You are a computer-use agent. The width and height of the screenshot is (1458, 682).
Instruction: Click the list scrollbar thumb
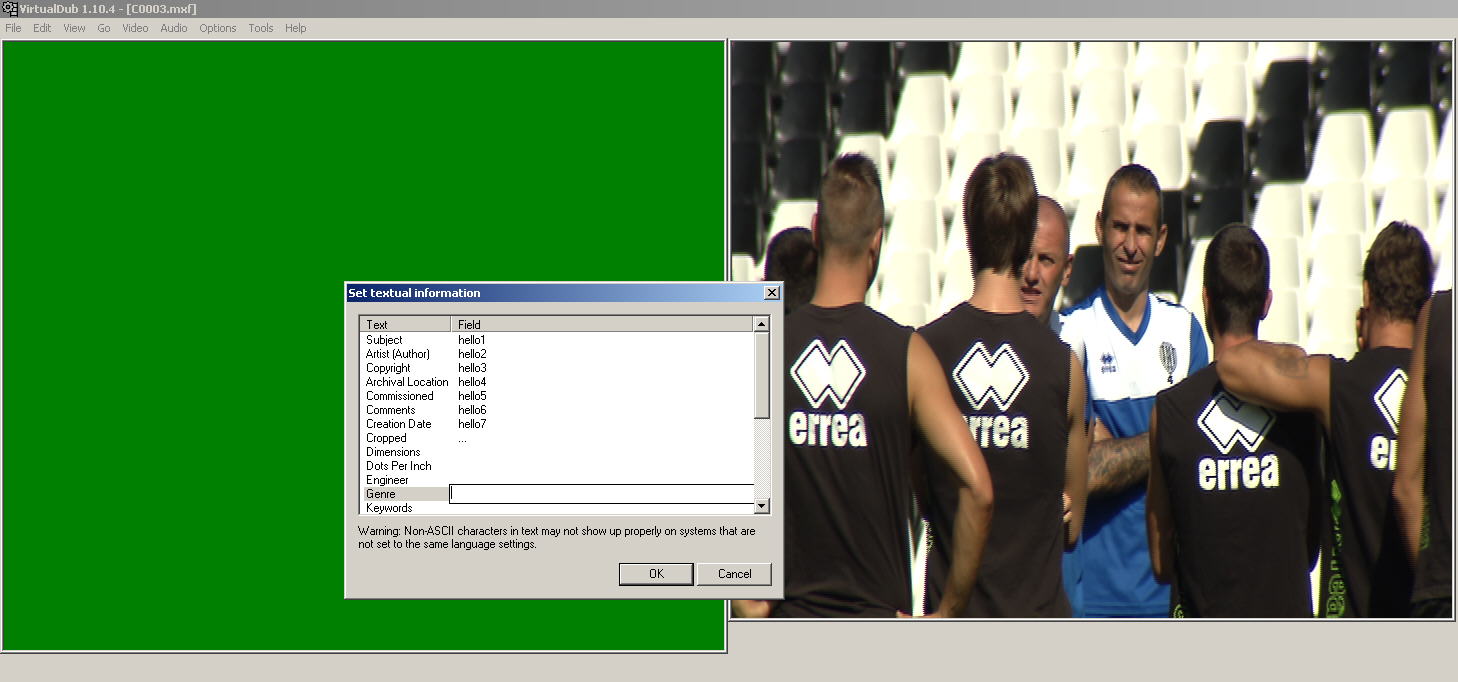762,375
